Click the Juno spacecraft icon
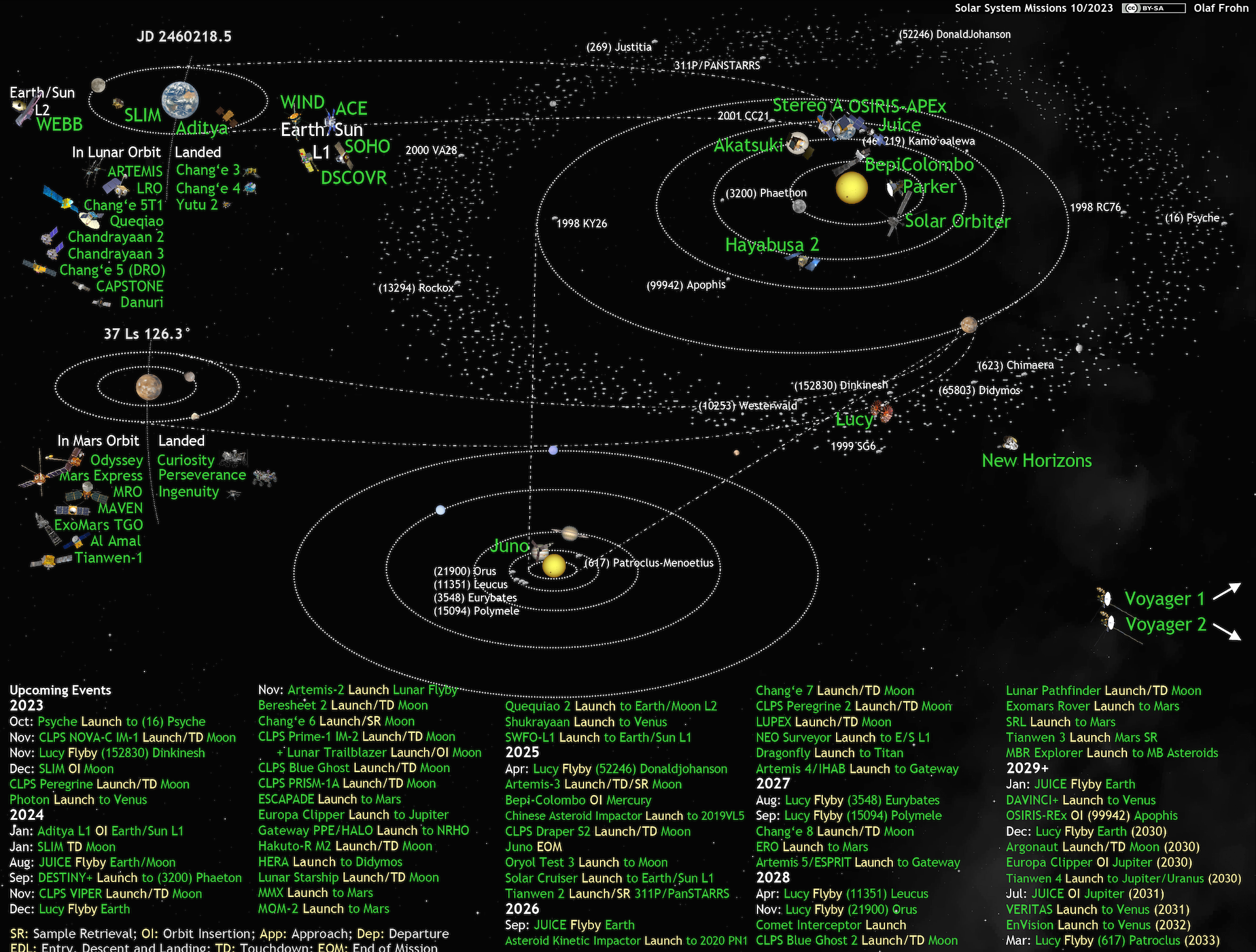 540,551
